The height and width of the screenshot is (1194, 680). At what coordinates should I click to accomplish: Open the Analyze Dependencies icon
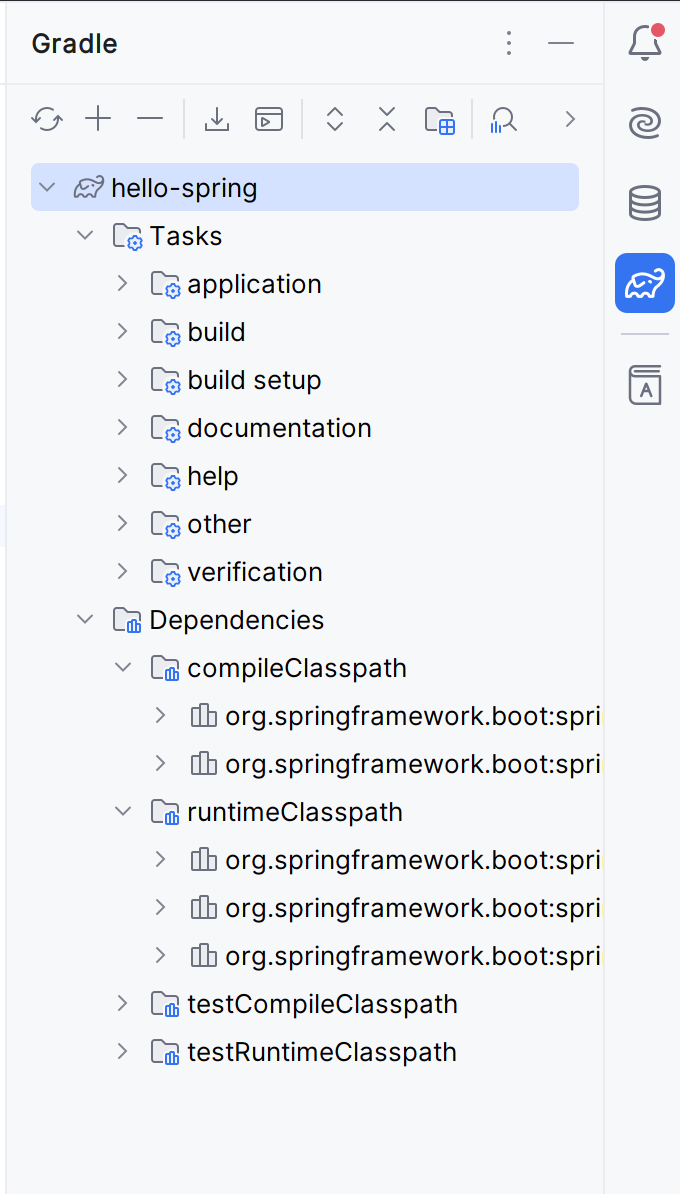coord(504,120)
